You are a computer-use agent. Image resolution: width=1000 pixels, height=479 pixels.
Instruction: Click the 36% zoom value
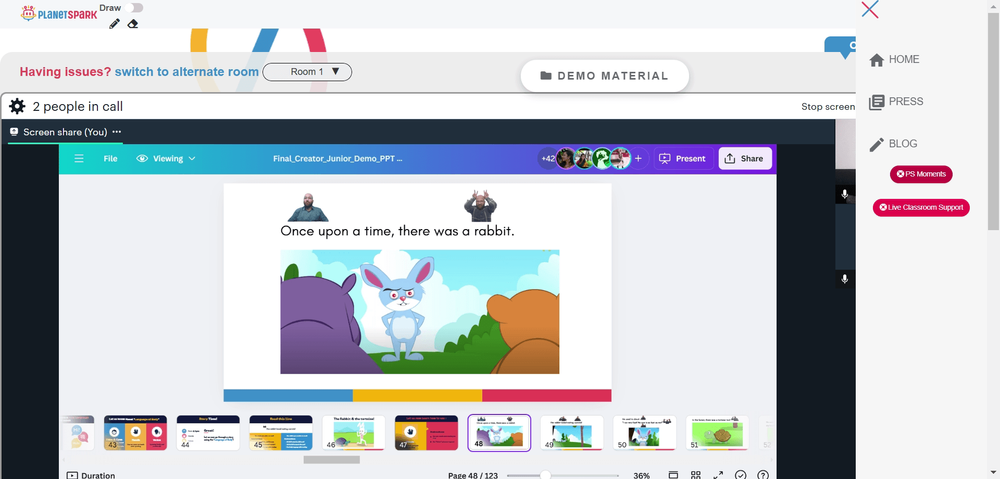click(641, 475)
